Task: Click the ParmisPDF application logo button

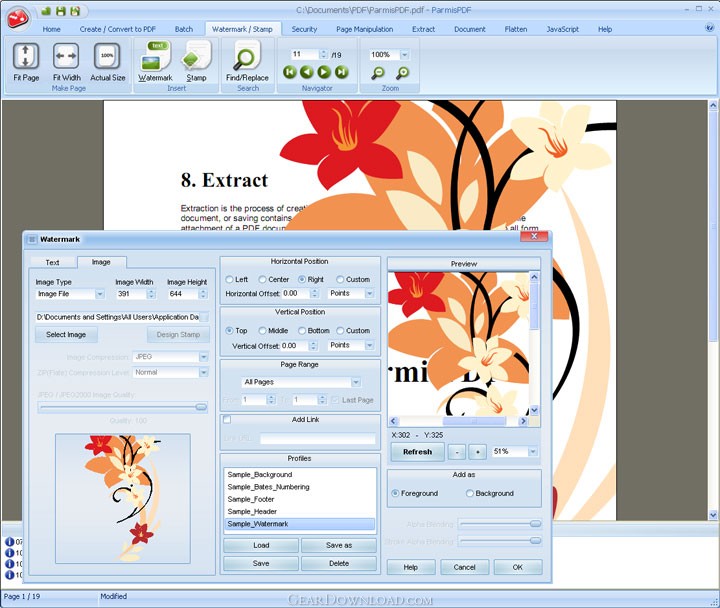Action: pyautogui.click(x=17, y=17)
